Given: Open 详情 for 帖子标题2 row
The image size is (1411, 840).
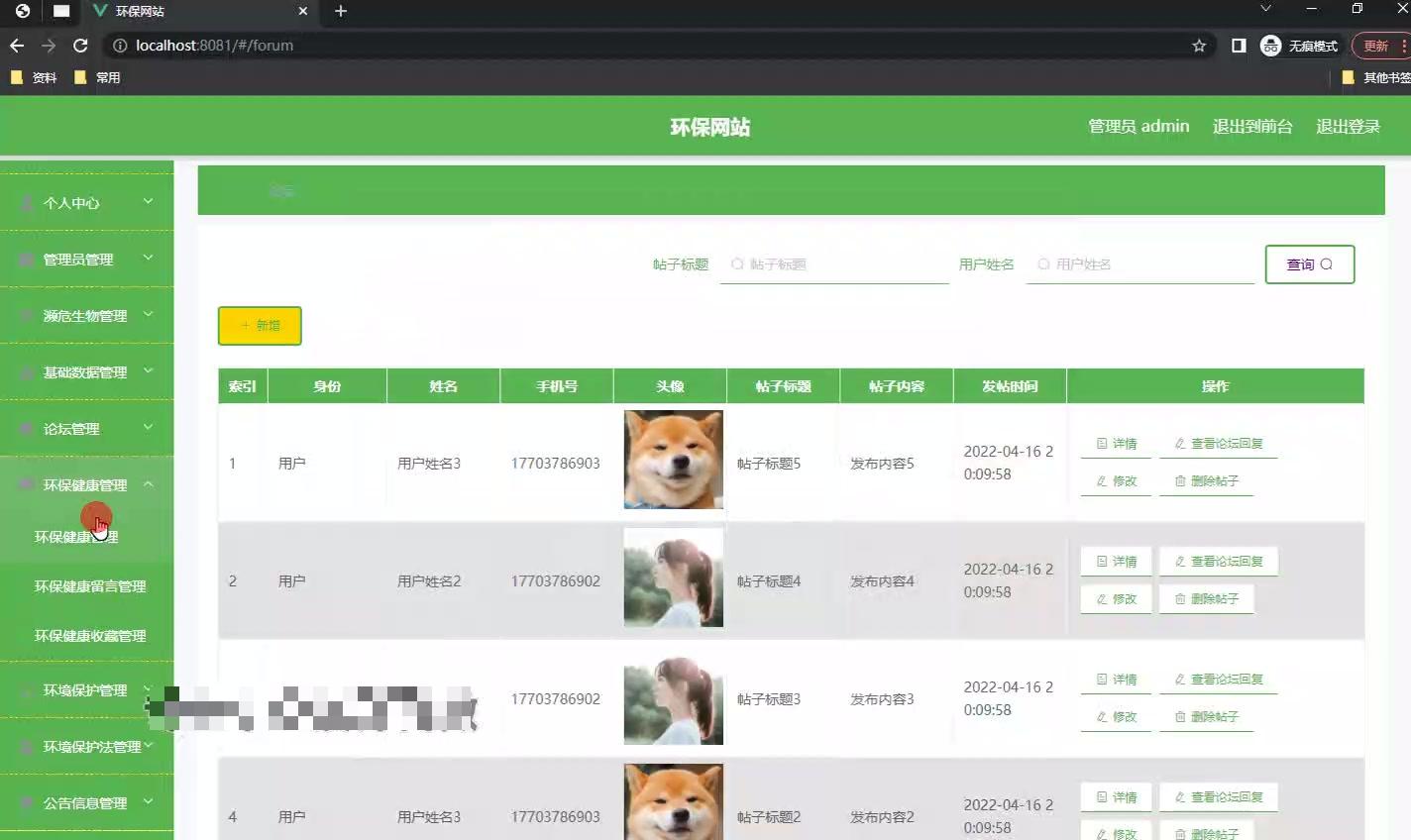Looking at the screenshot, I should pyautogui.click(x=1116, y=797).
